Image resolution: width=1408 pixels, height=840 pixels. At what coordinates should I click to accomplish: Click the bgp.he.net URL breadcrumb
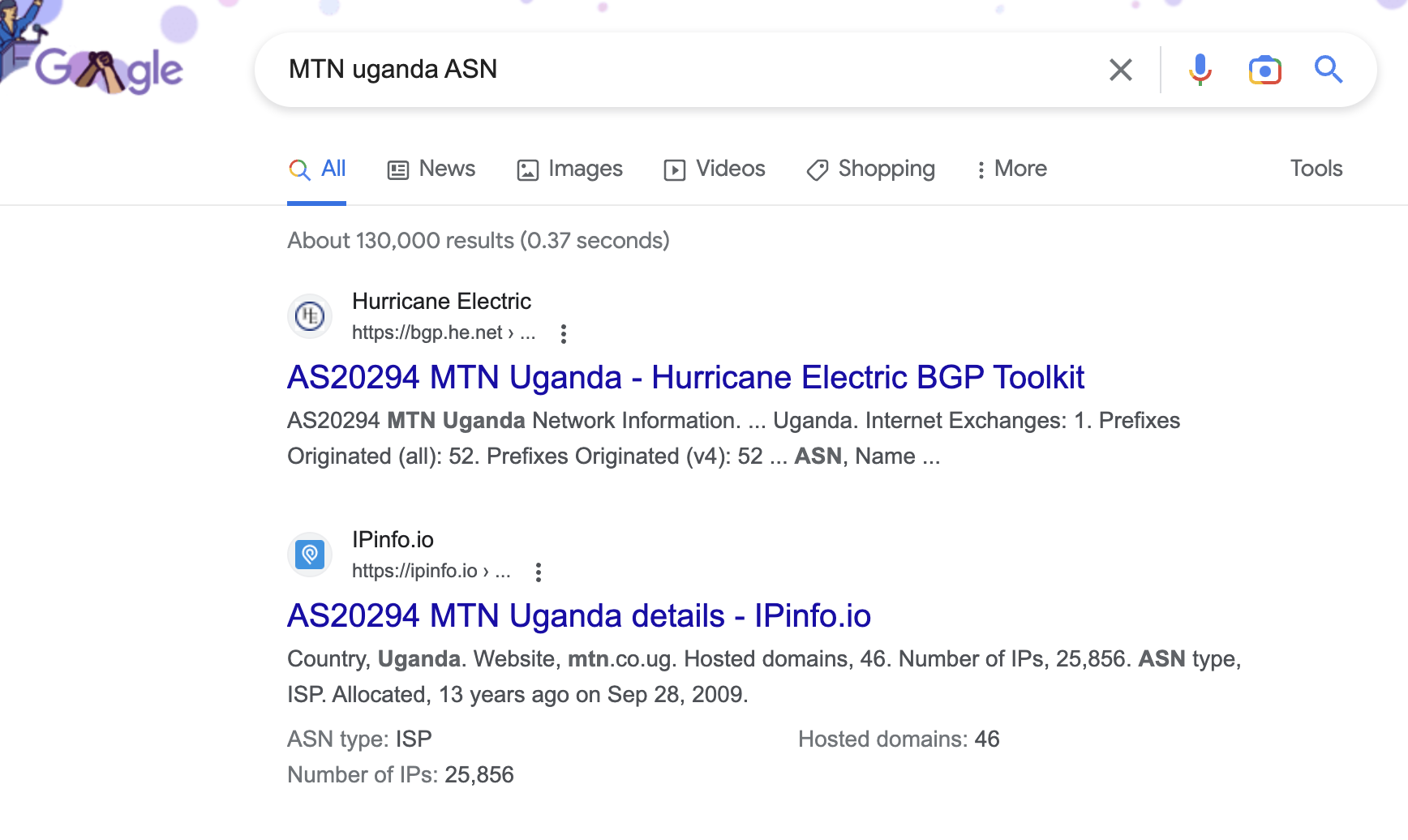click(443, 333)
